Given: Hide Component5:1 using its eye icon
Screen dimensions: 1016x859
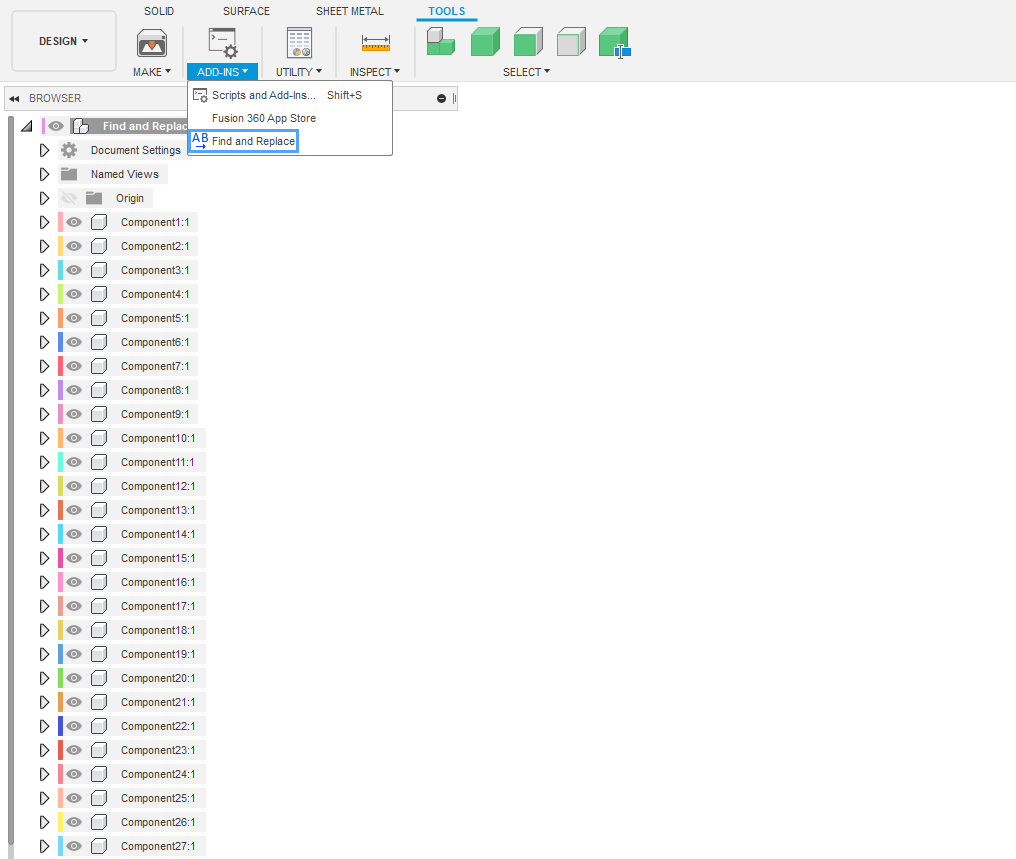Looking at the screenshot, I should click(x=74, y=318).
